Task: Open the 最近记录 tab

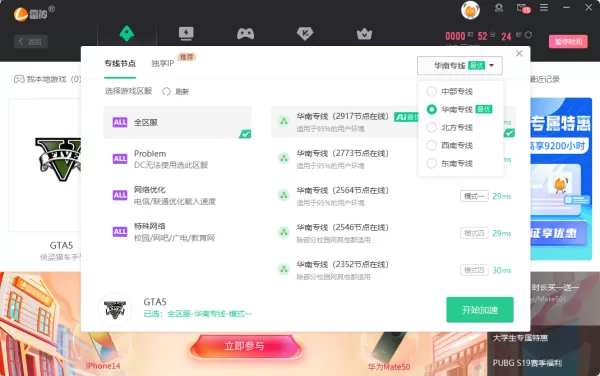Action: pos(545,79)
